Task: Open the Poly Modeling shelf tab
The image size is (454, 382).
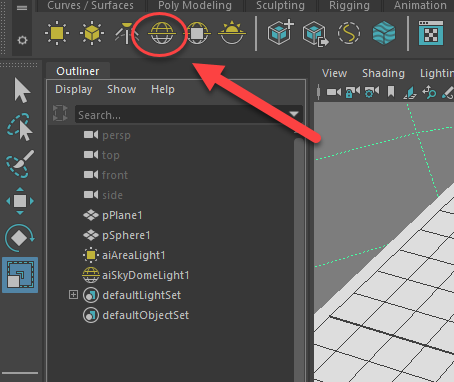Action: click(195, 5)
